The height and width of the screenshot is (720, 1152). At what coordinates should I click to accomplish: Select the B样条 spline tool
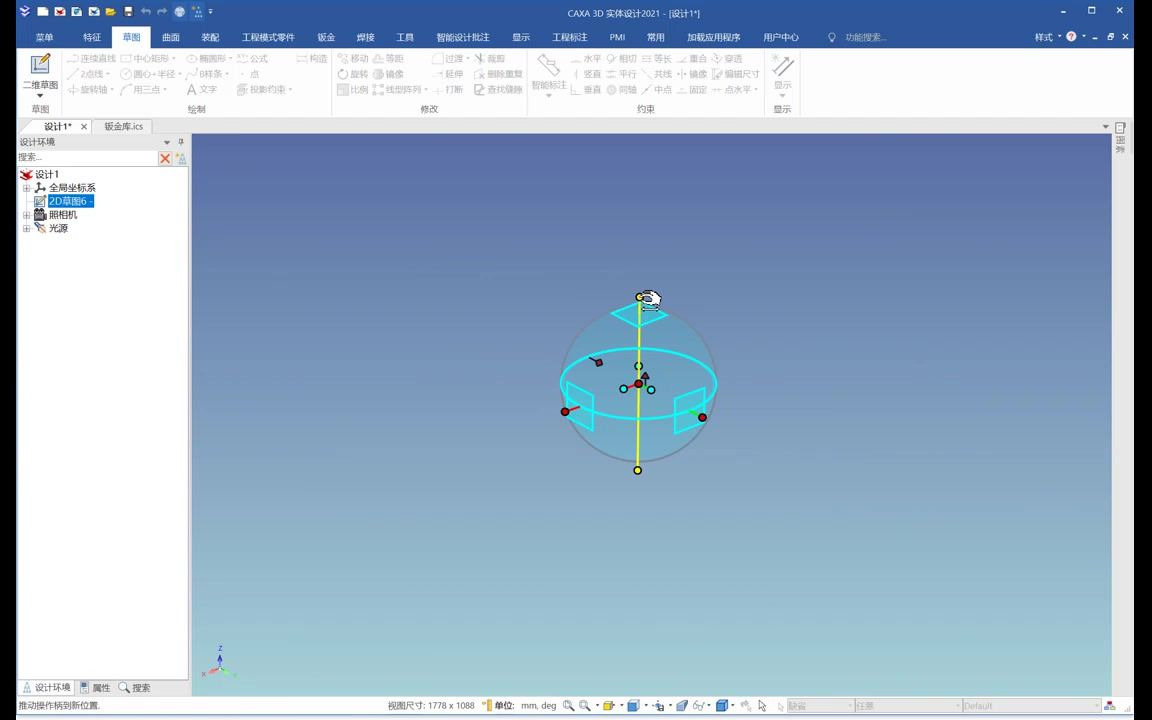point(205,73)
